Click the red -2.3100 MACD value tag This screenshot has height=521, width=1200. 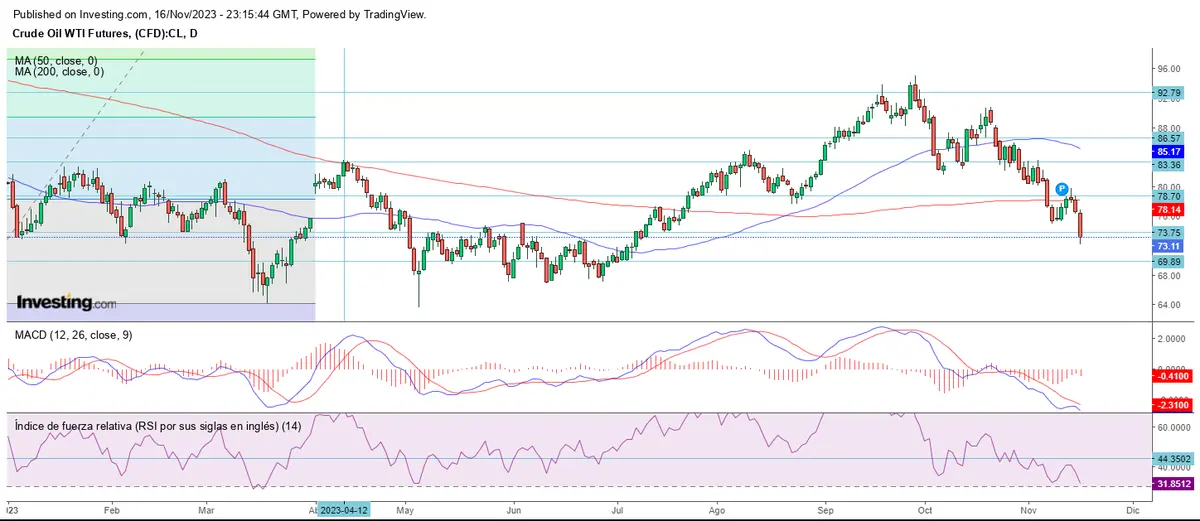pos(1169,405)
